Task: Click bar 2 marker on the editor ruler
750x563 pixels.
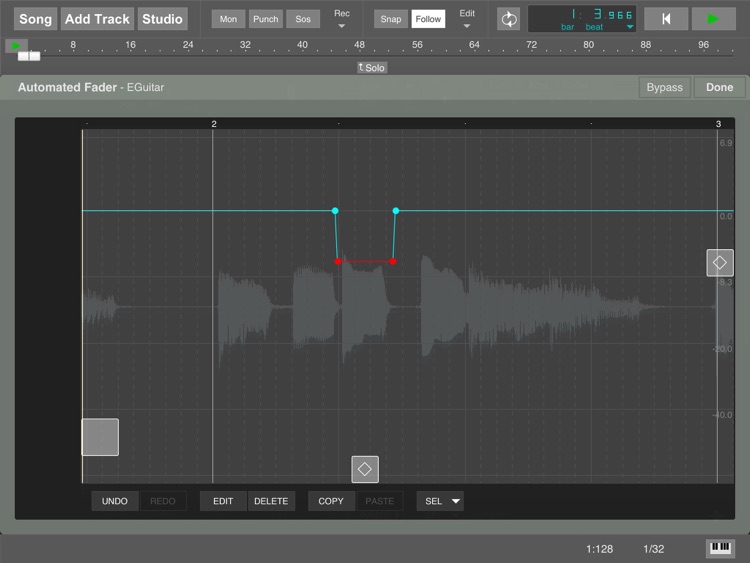Action: coord(214,124)
